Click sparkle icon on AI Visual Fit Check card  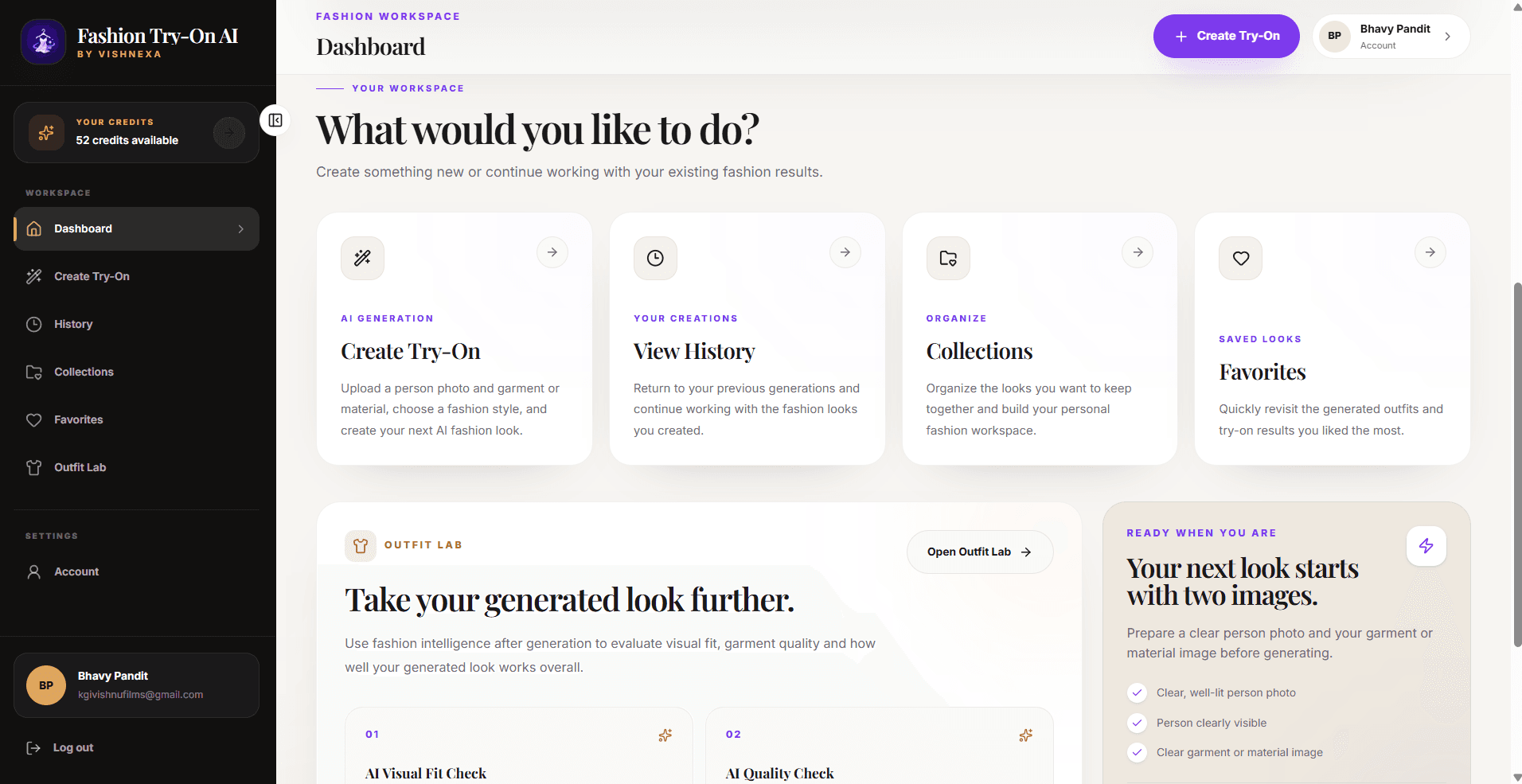(665, 735)
